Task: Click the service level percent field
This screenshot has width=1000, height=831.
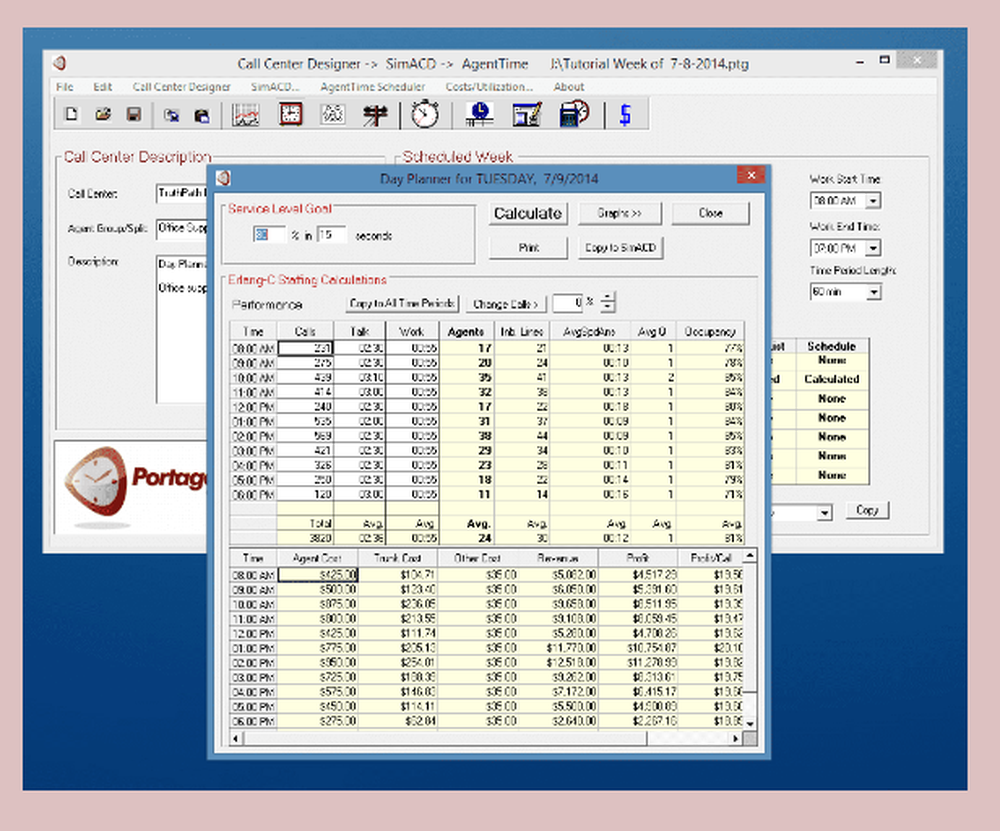Action: click(268, 235)
